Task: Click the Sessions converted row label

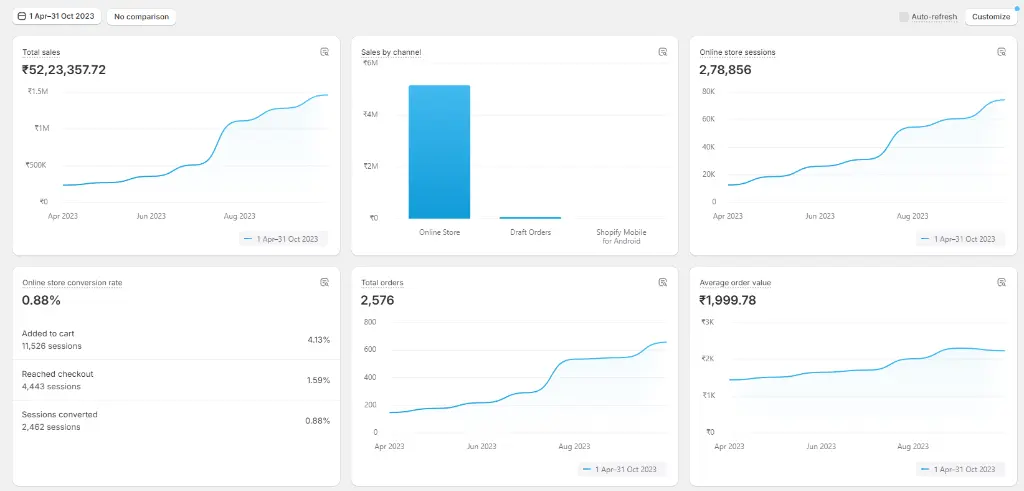Action: coord(59,415)
